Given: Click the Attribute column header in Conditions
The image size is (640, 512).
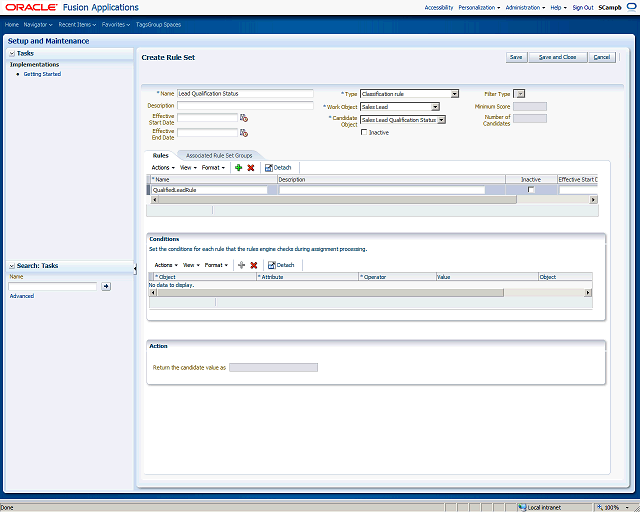Looking at the screenshot, I should click(x=307, y=277).
